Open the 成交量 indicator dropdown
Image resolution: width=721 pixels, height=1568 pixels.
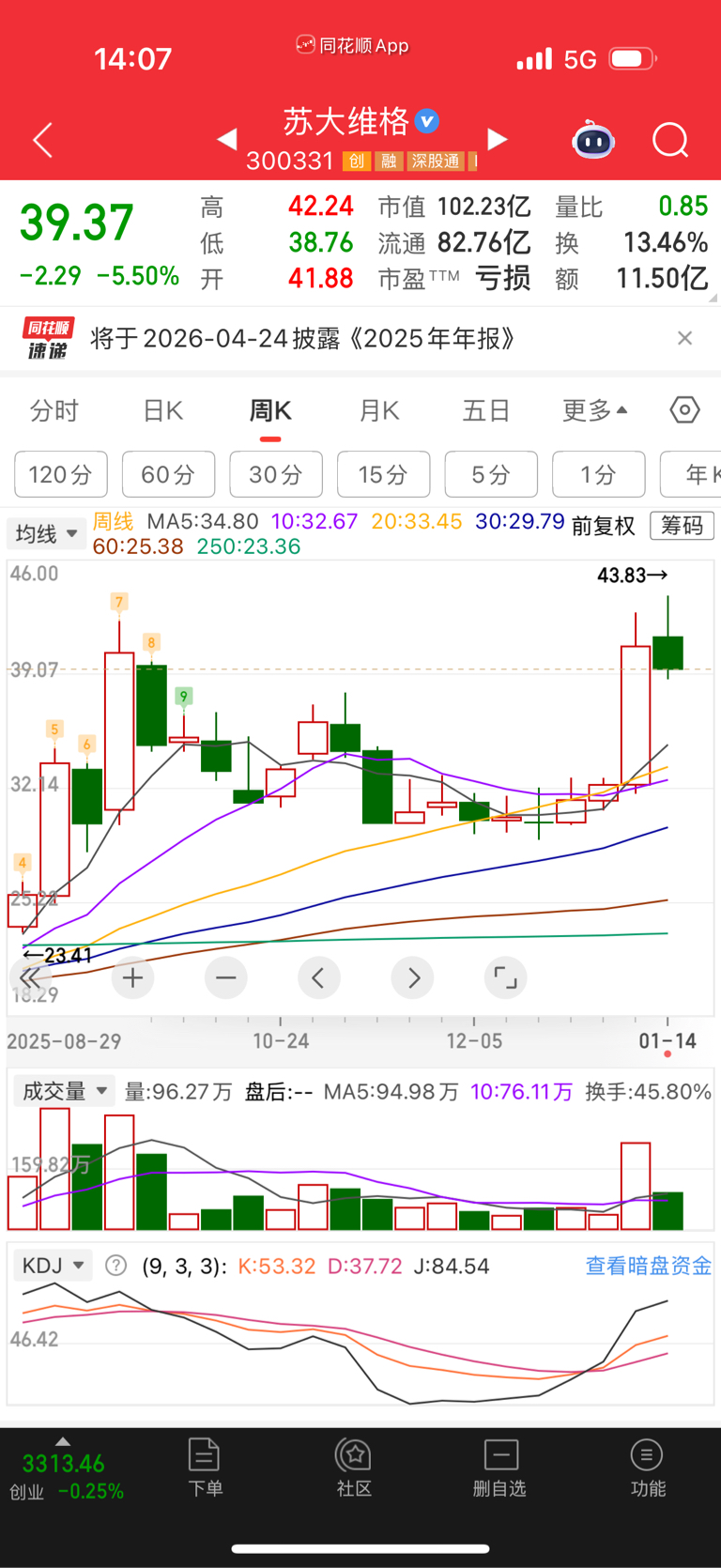pyautogui.click(x=64, y=1091)
